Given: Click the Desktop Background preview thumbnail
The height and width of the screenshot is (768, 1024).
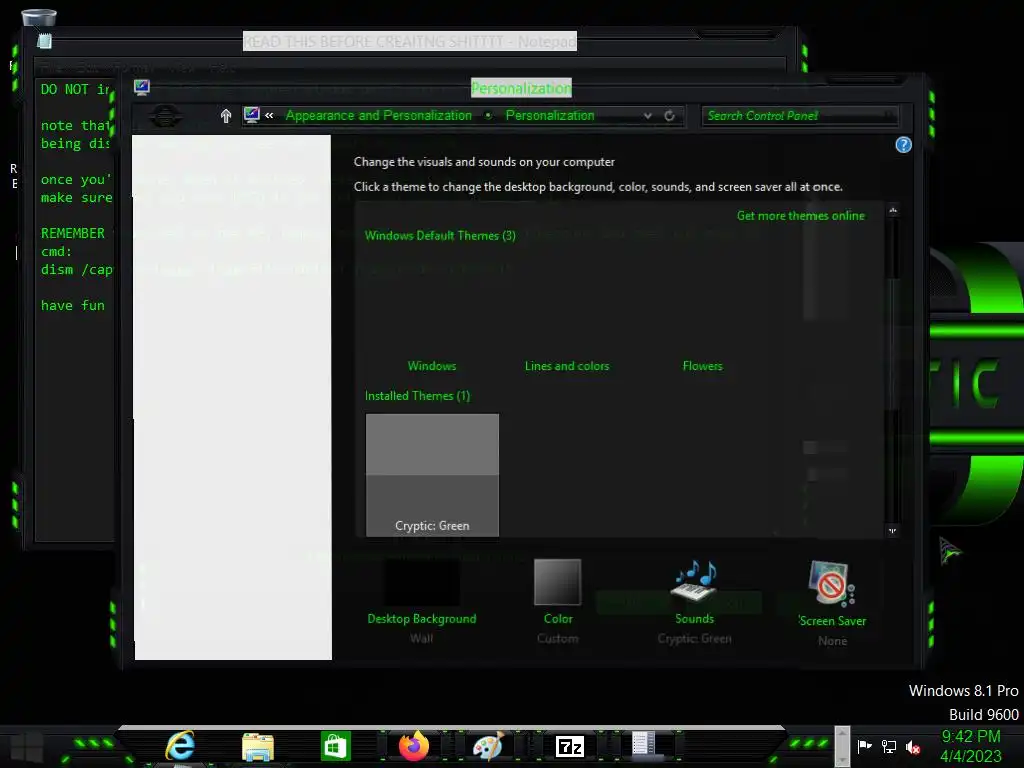Looking at the screenshot, I should [x=422, y=582].
